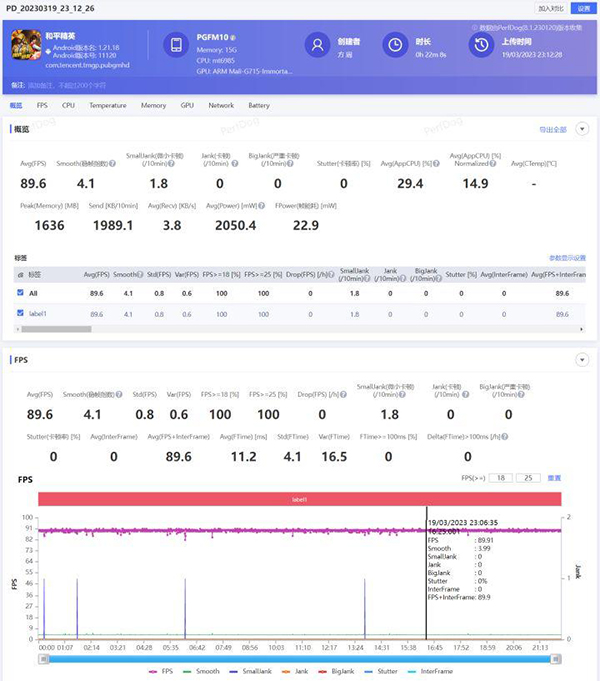Click the creator user avatar icon

(x=318, y=46)
